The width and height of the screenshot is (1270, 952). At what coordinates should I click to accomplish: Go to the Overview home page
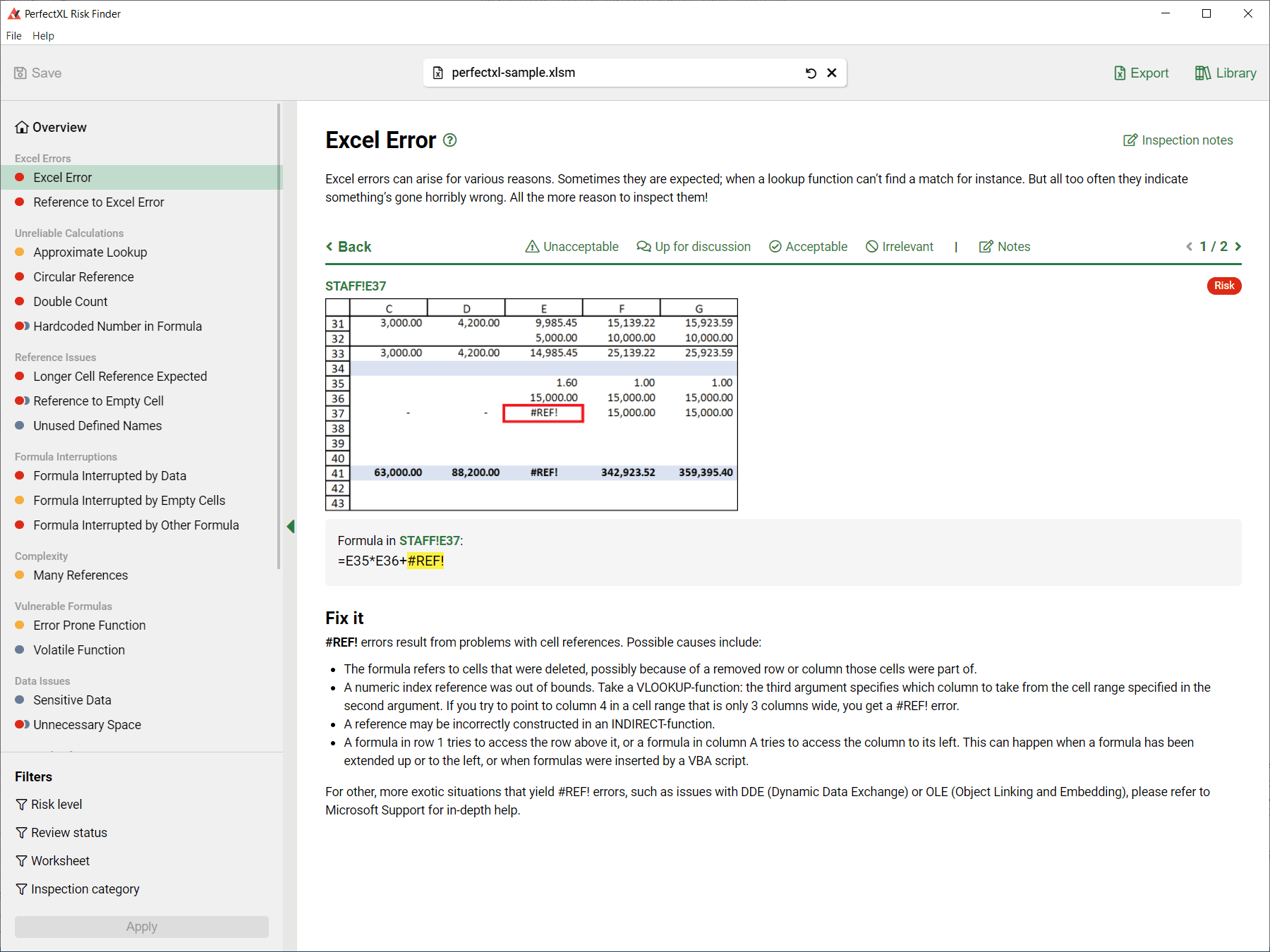51,128
